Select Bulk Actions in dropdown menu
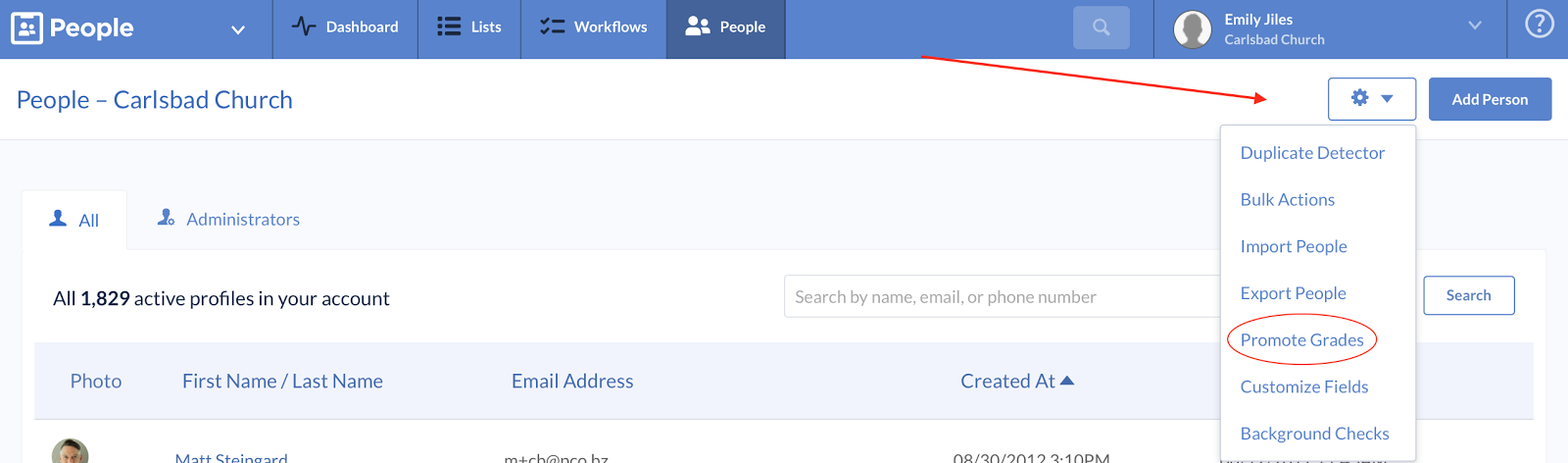Viewport: 1568px width, 463px height. point(1287,200)
